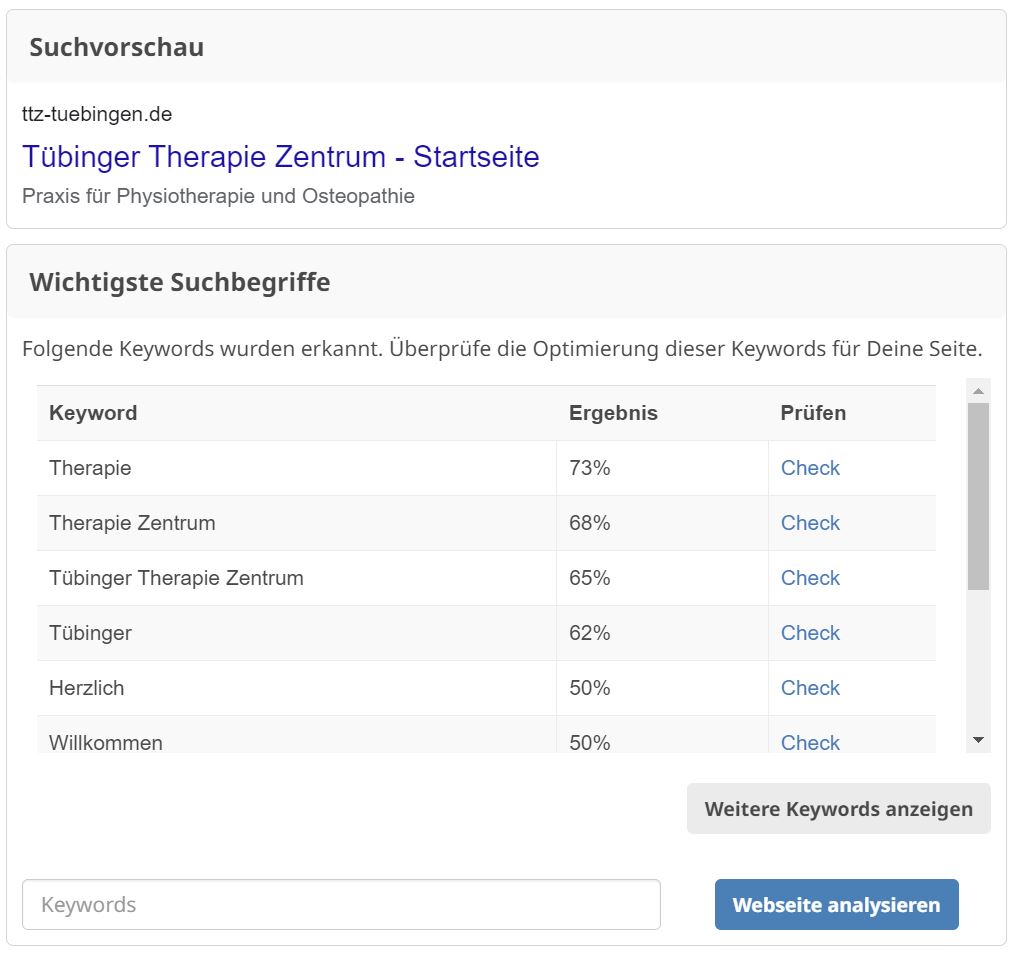Focus the Keywords input field
The image size is (1031, 954).
pyautogui.click(x=341, y=905)
